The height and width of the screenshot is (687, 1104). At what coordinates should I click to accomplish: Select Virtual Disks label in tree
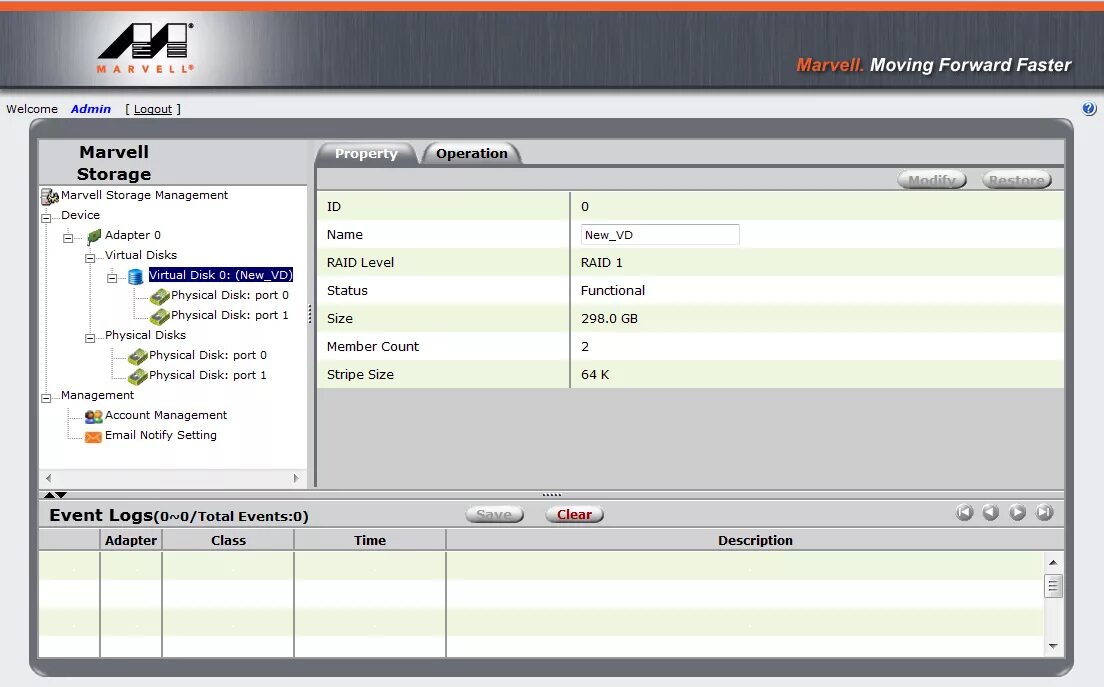tap(141, 255)
